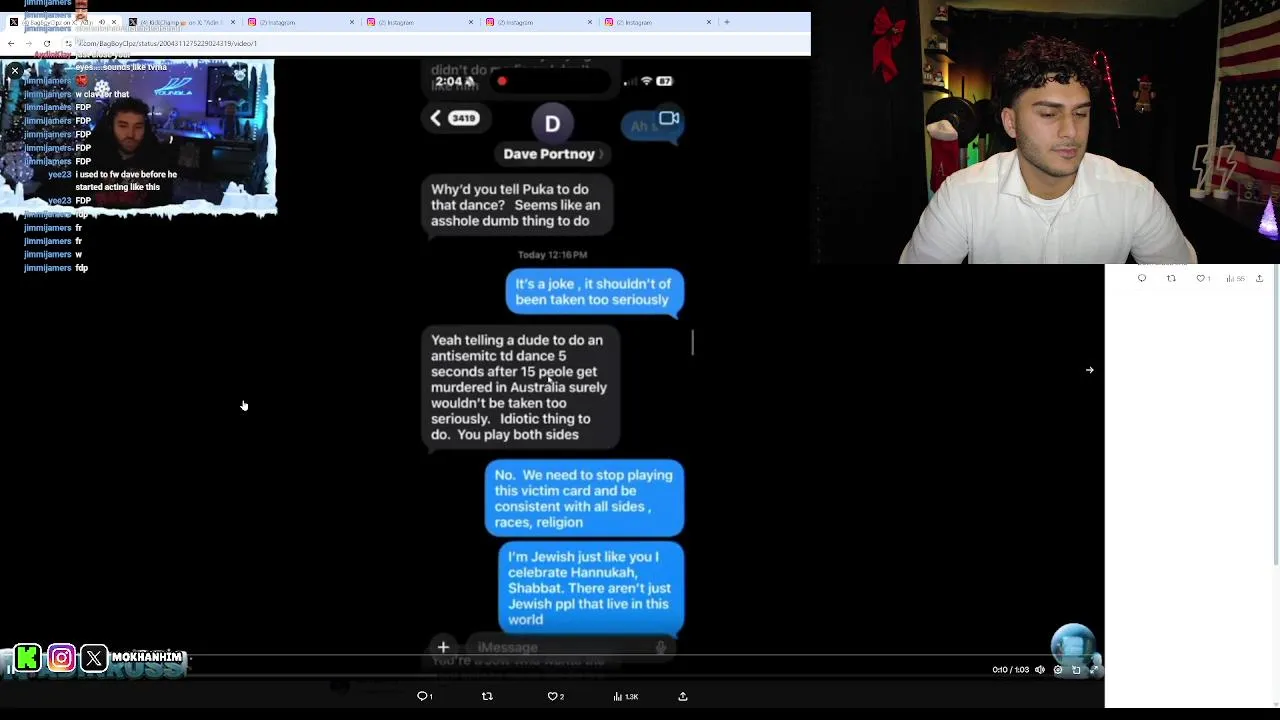Image resolution: width=1280 pixels, height=720 pixels.
Task: View 55 views stat in side panel
Action: click(1235, 279)
